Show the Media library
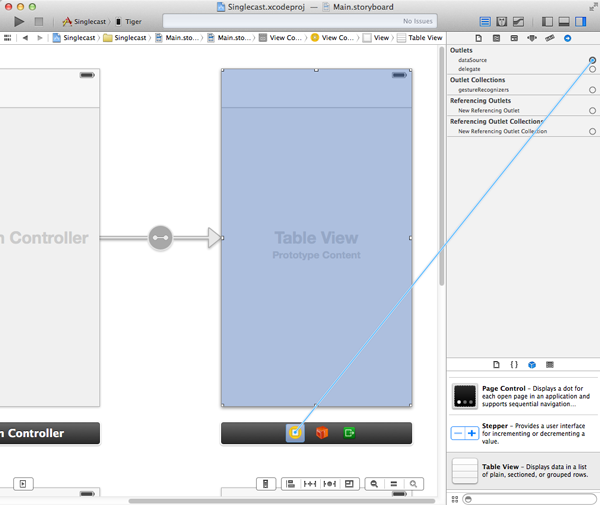 pos(550,365)
